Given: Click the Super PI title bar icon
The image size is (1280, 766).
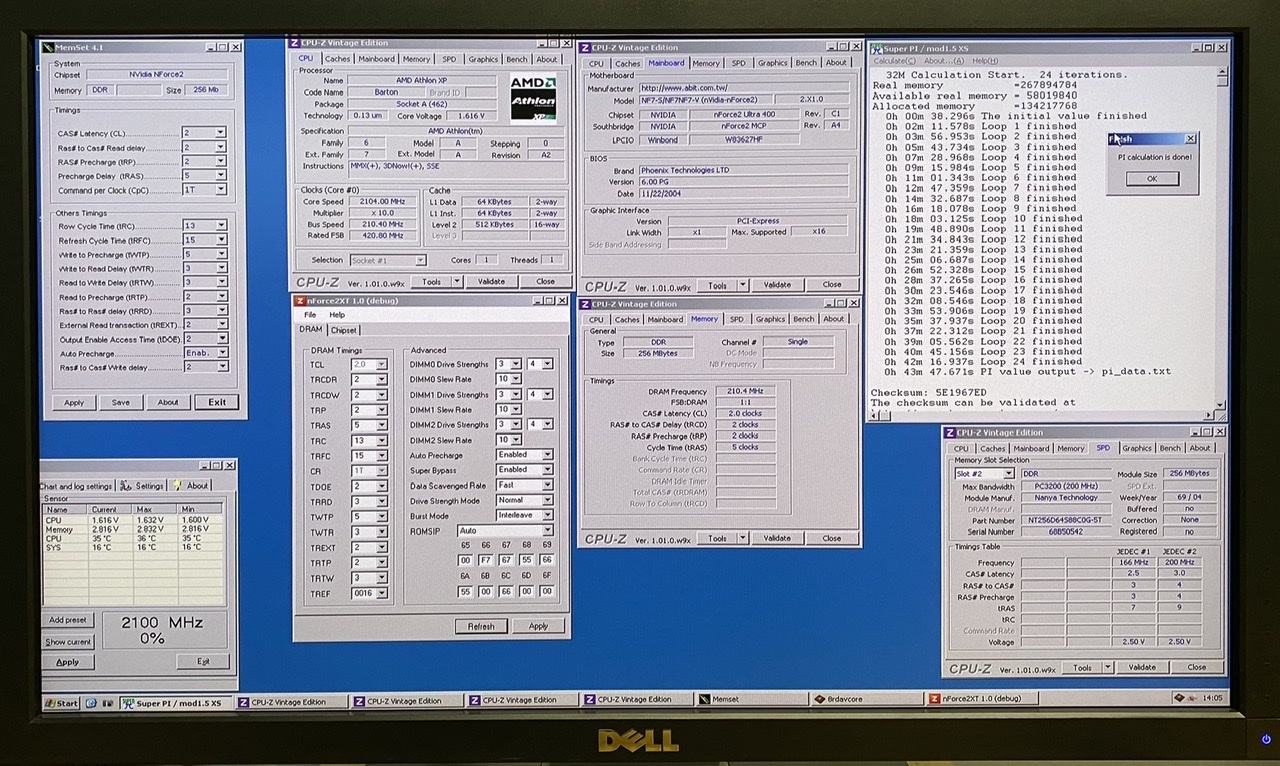Looking at the screenshot, I should click(875, 47).
